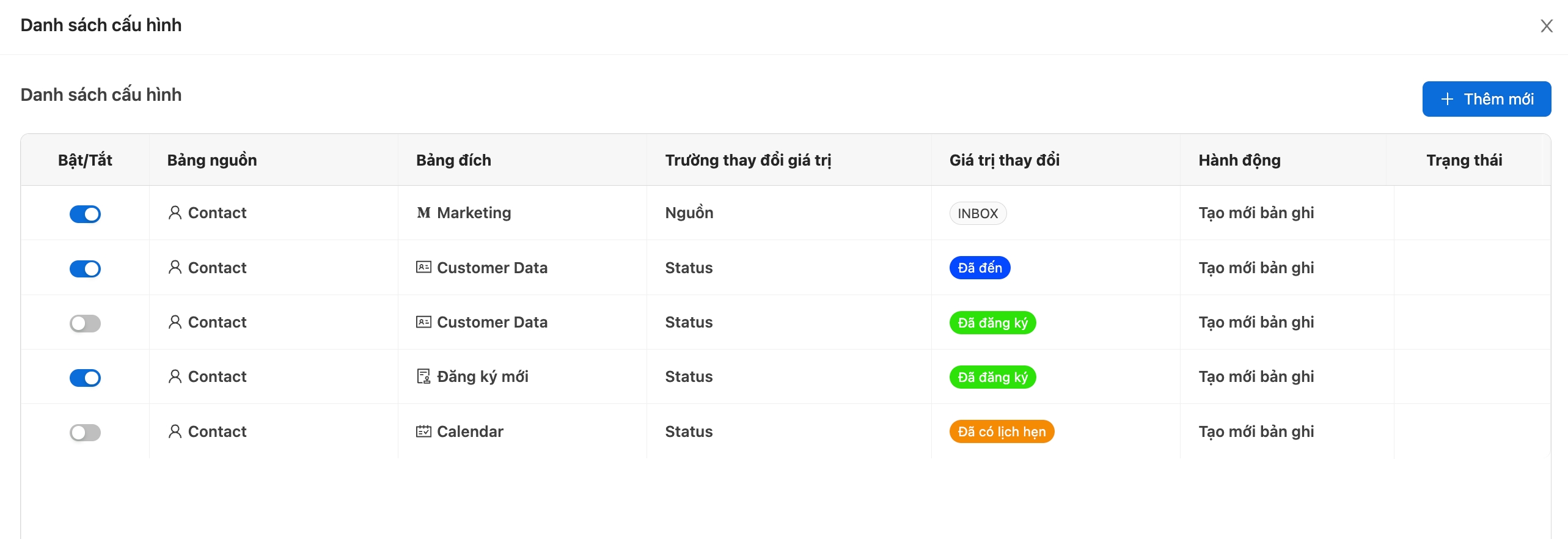Click the Calendar table icon

(423, 431)
